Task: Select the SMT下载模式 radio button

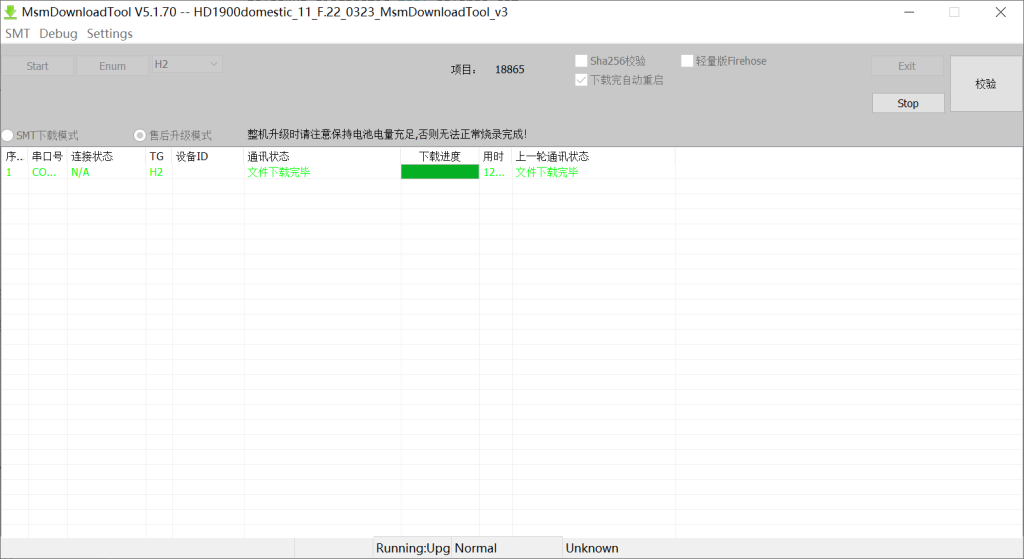Action: tap(7, 135)
